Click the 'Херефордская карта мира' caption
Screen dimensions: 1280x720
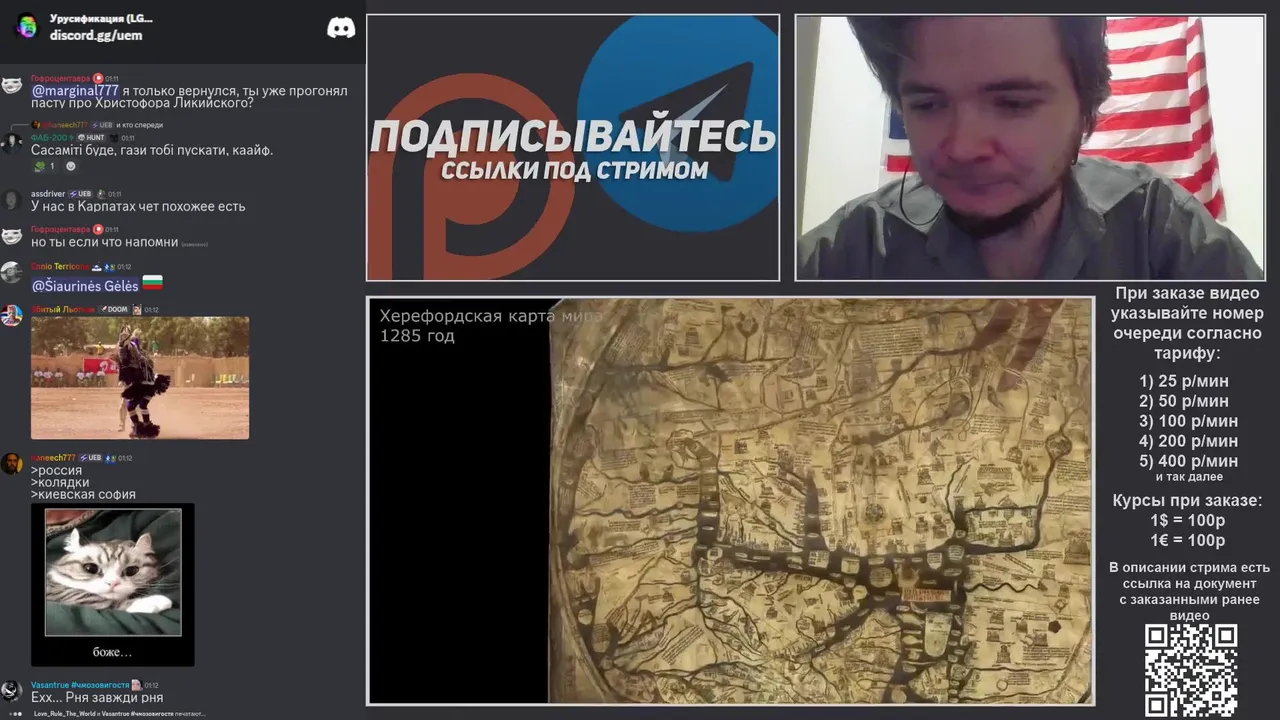point(491,316)
